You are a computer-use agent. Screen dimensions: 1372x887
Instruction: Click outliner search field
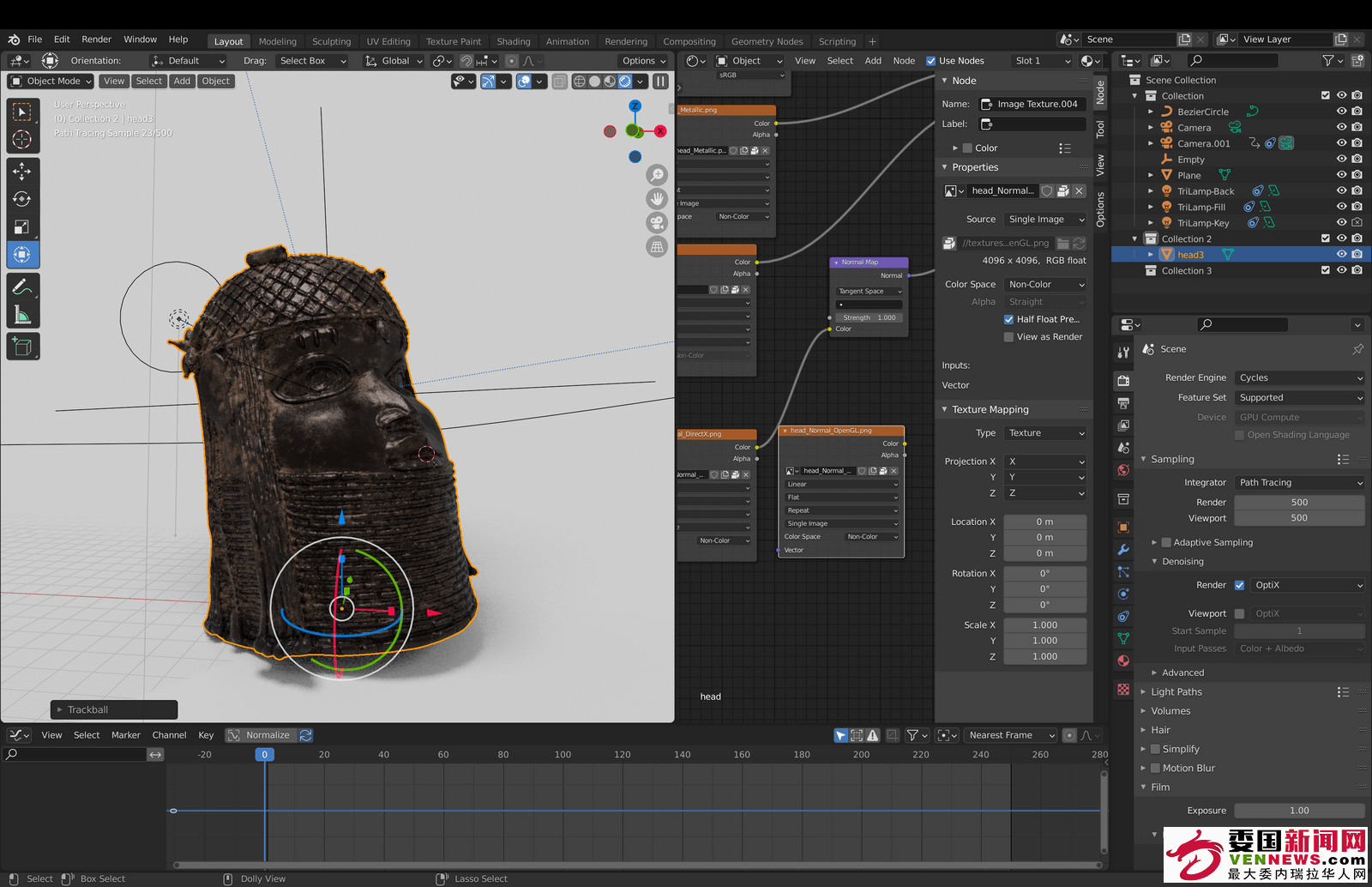tap(1233, 61)
